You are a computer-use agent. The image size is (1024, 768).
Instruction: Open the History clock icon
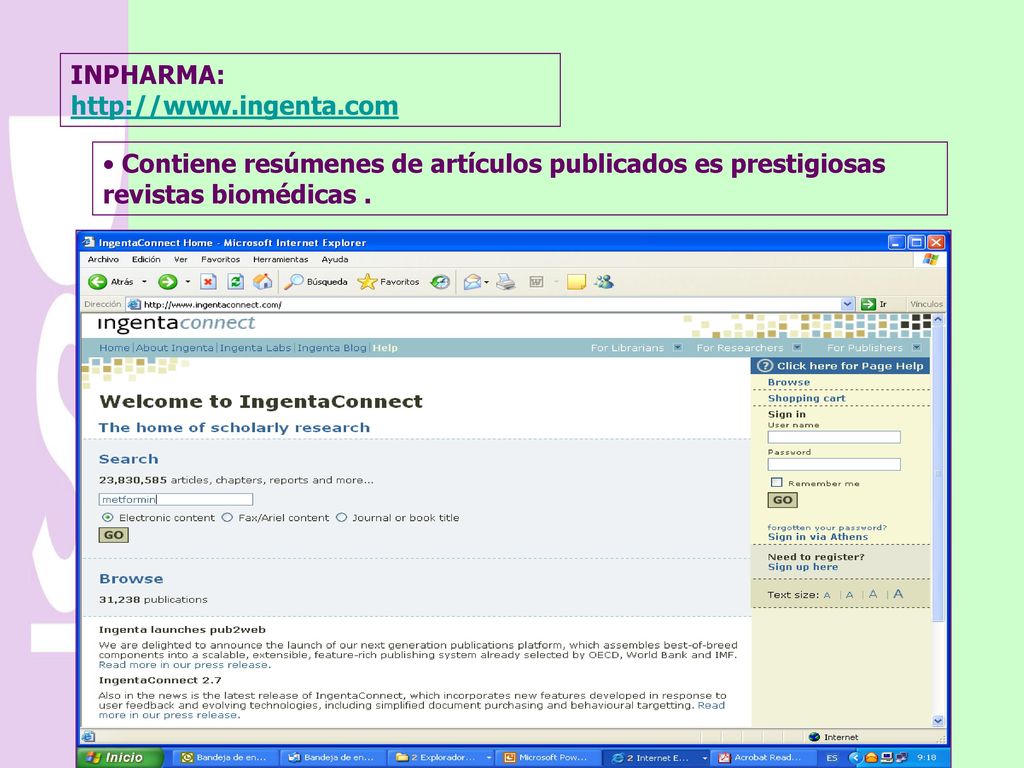tap(440, 281)
